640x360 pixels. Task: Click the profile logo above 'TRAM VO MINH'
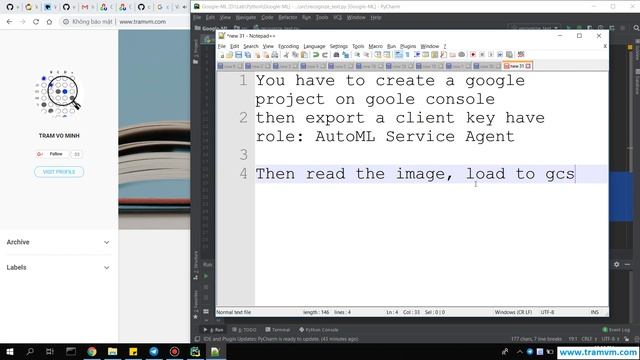[58, 94]
